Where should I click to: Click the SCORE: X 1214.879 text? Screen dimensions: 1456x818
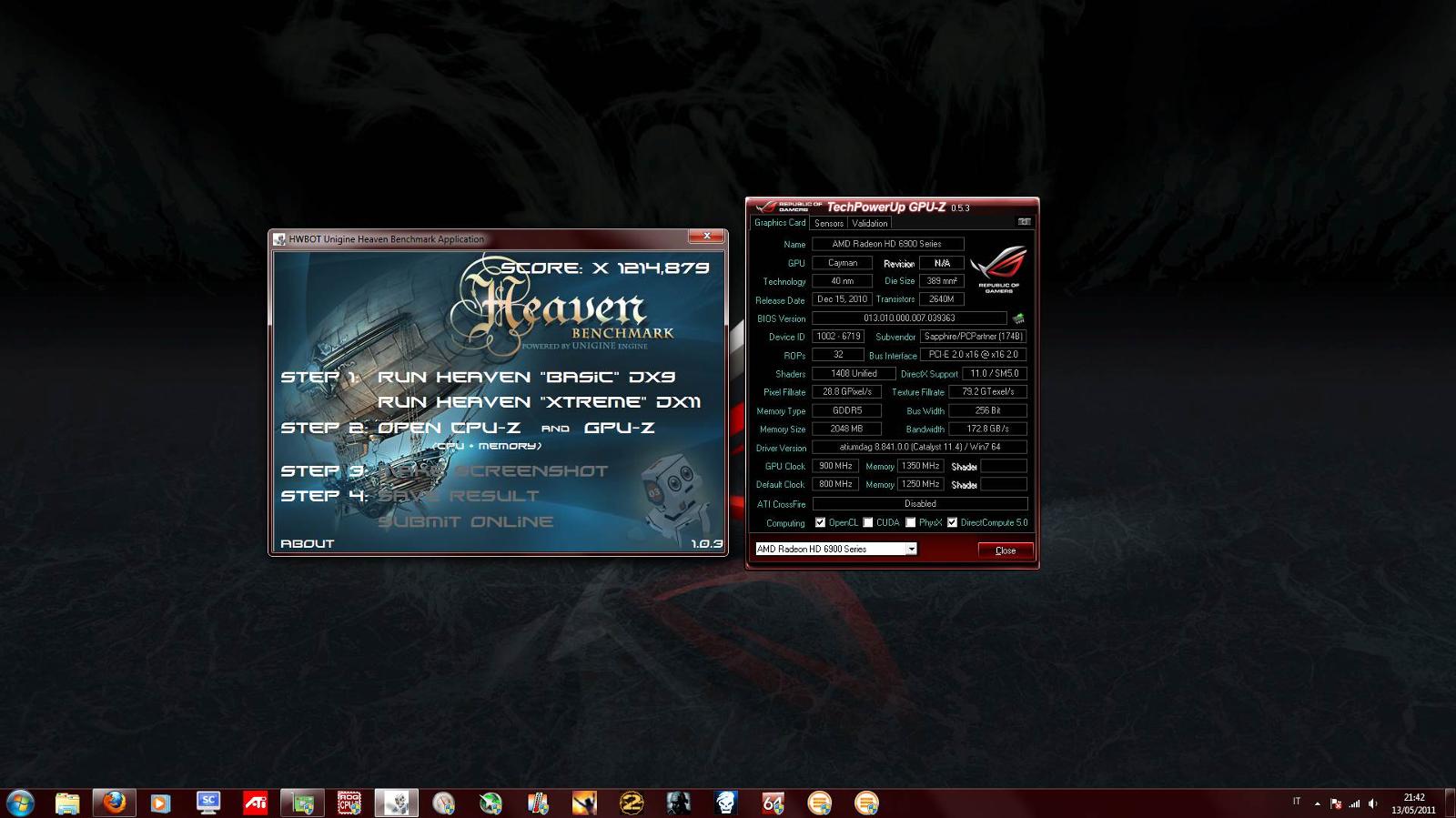(604, 268)
